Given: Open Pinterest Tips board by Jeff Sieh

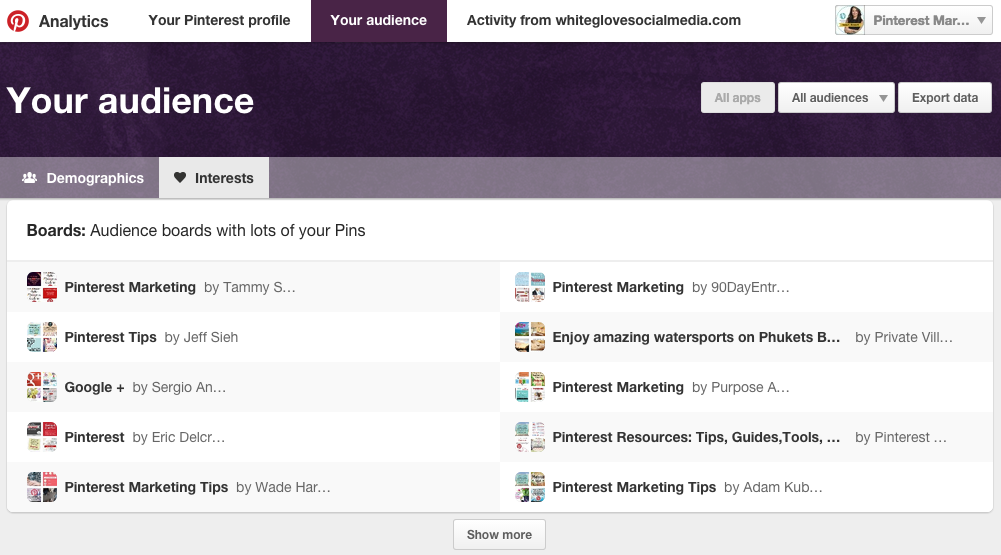Looking at the screenshot, I should 110,337.
